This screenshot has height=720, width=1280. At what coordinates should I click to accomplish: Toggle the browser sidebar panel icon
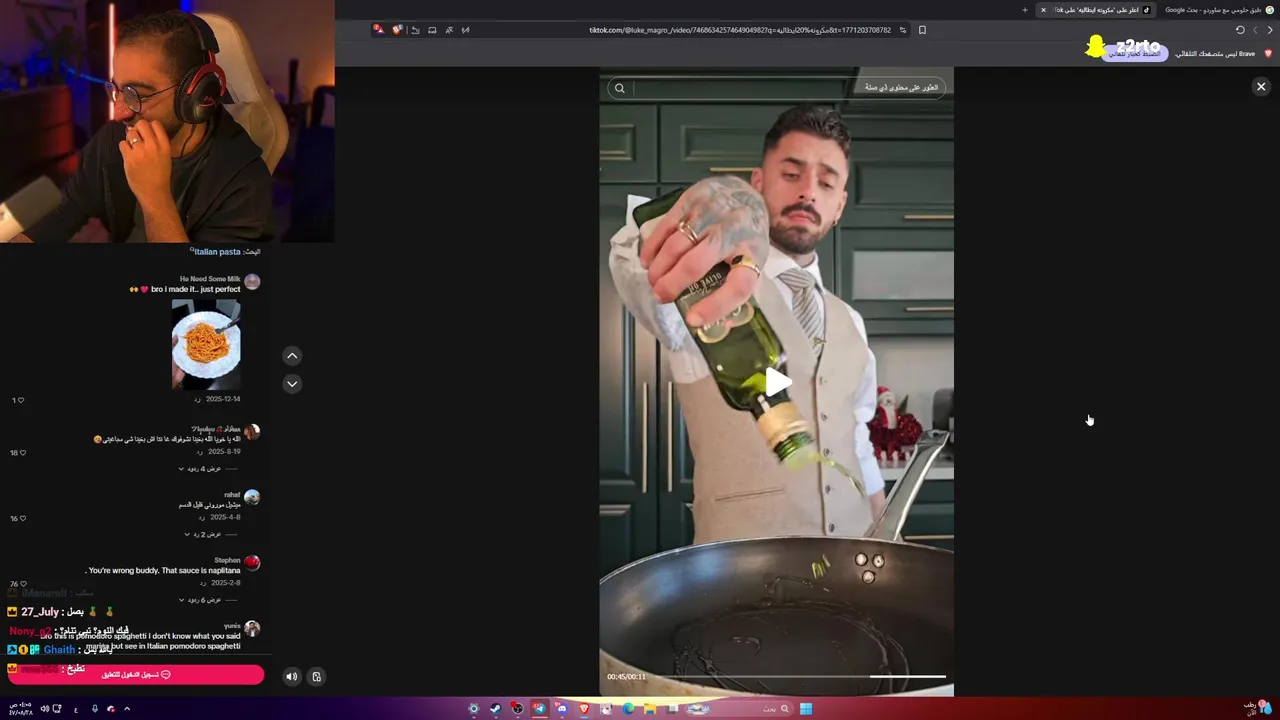click(432, 30)
